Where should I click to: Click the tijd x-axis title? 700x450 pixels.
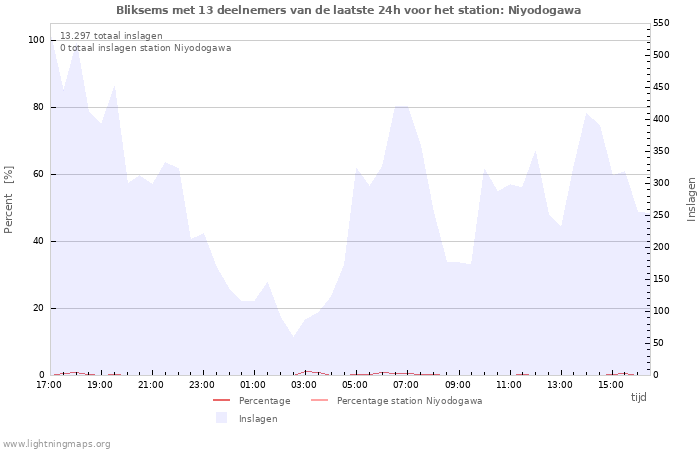(638, 397)
